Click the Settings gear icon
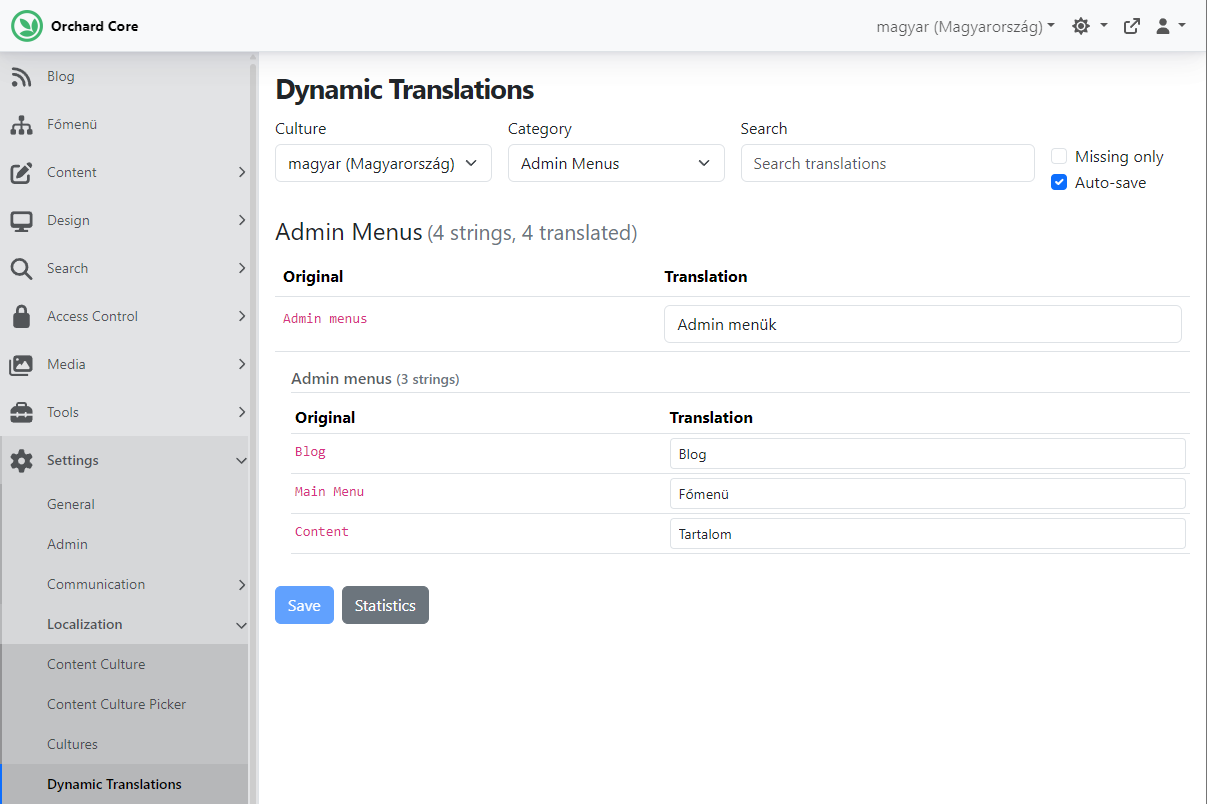This screenshot has height=804, width=1207. pos(21,460)
